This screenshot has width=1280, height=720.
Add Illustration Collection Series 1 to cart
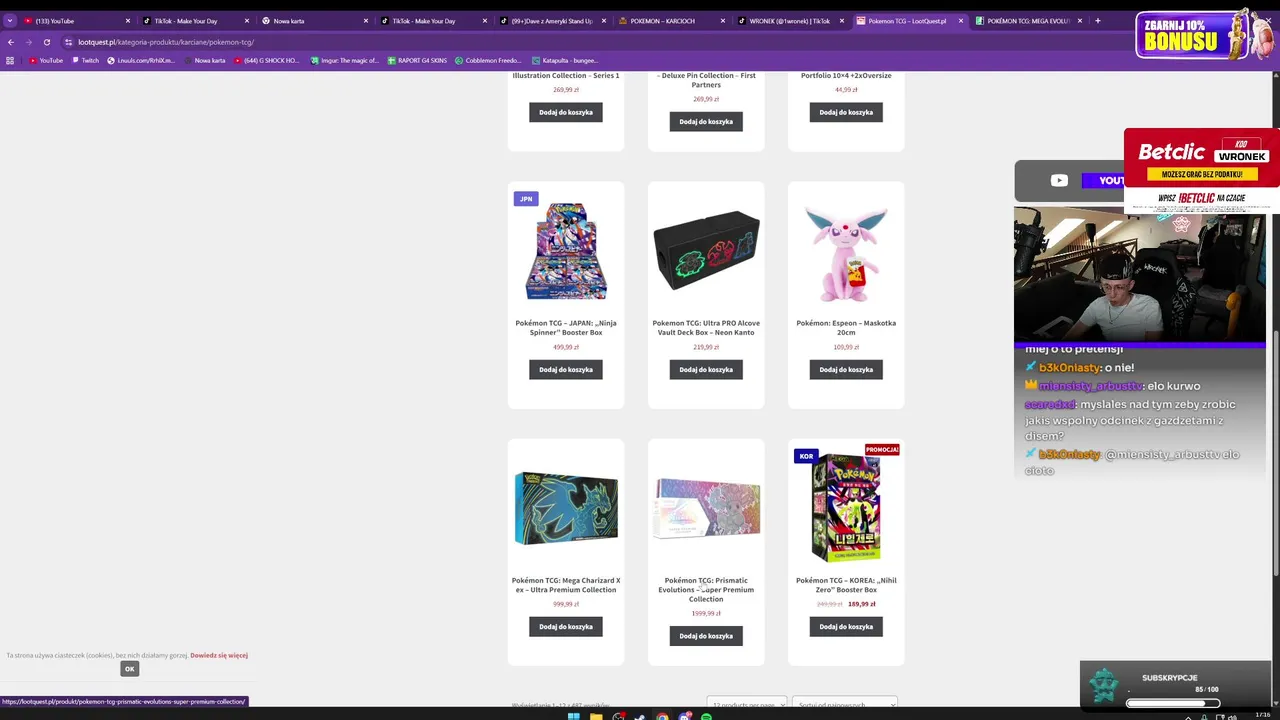pos(566,112)
